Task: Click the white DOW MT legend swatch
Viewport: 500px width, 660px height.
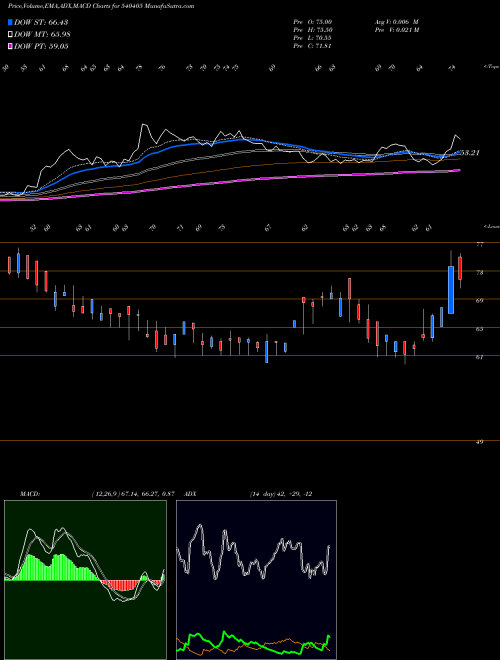Action: [11, 35]
